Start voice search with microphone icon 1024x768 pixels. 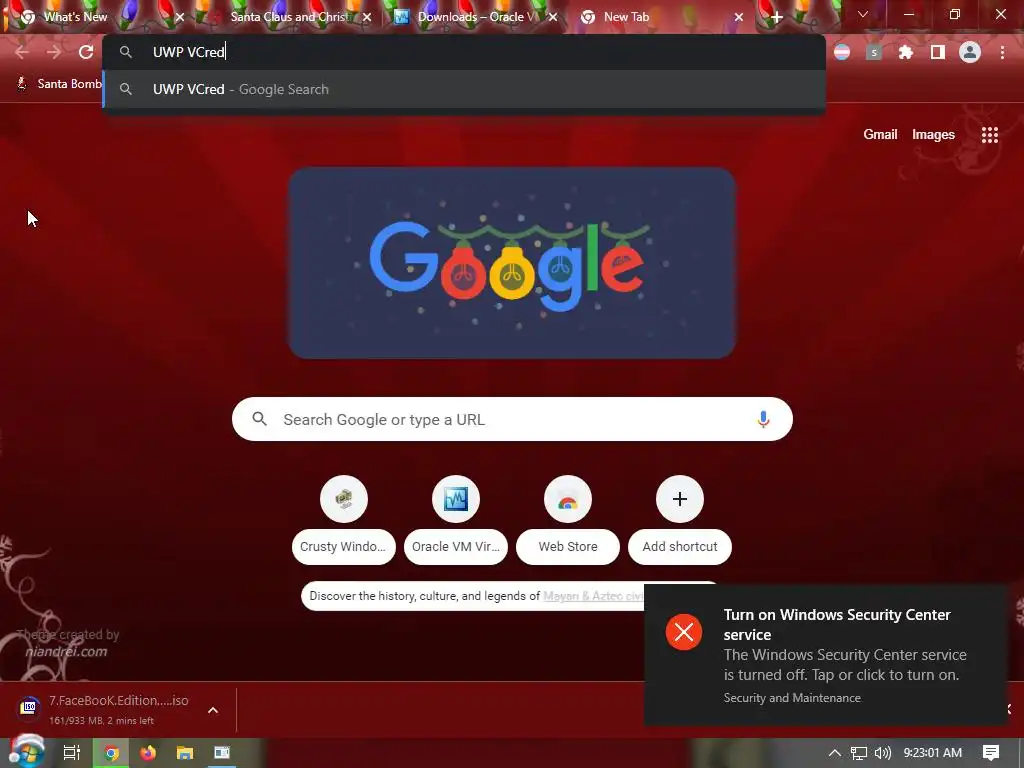[763, 419]
